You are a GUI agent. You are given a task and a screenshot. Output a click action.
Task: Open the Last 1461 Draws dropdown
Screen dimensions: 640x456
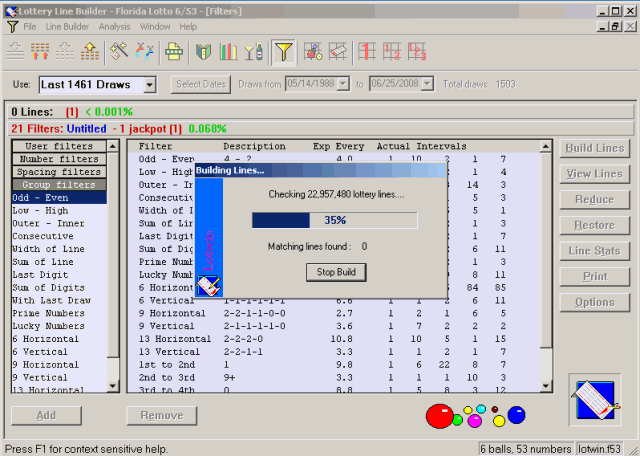pos(149,85)
